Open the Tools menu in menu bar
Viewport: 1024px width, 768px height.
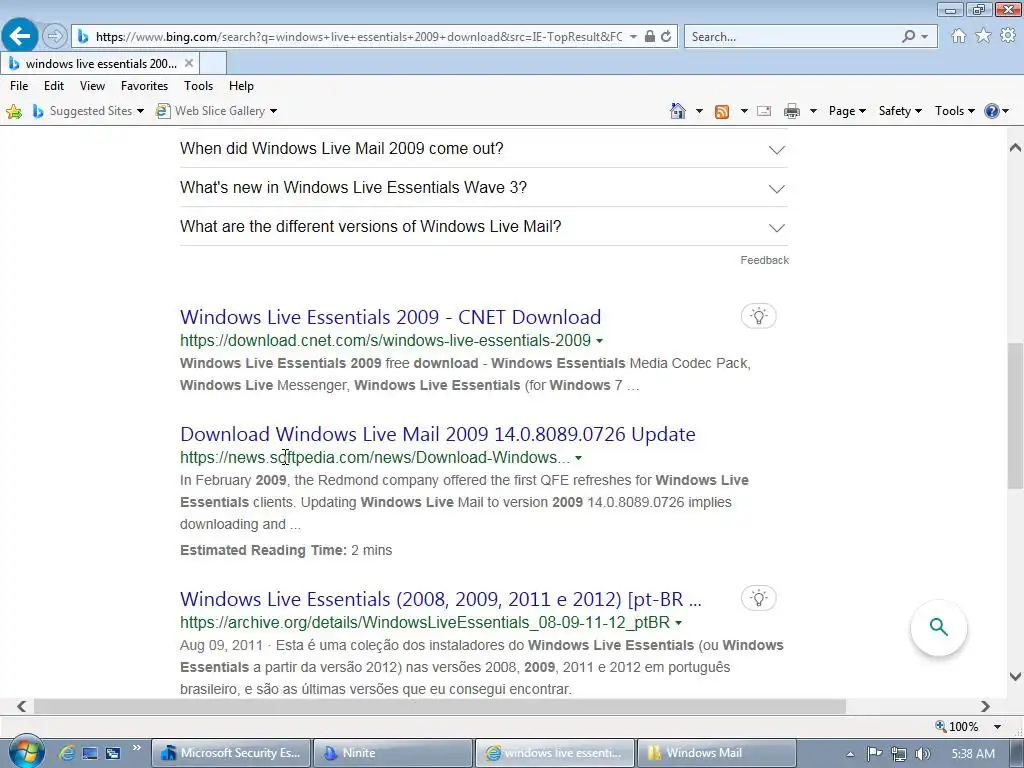point(199,86)
